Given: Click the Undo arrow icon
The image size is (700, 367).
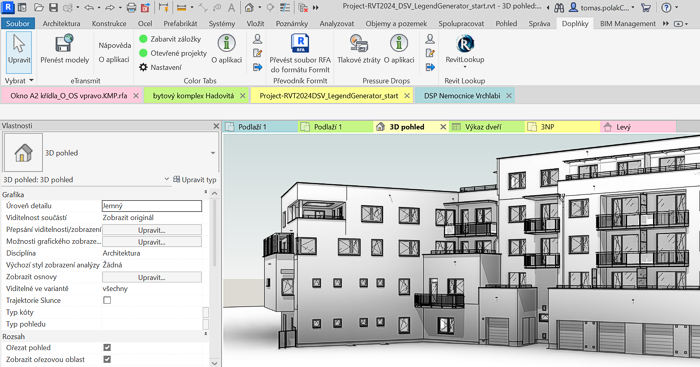Looking at the screenshot, I should [x=88, y=7].
